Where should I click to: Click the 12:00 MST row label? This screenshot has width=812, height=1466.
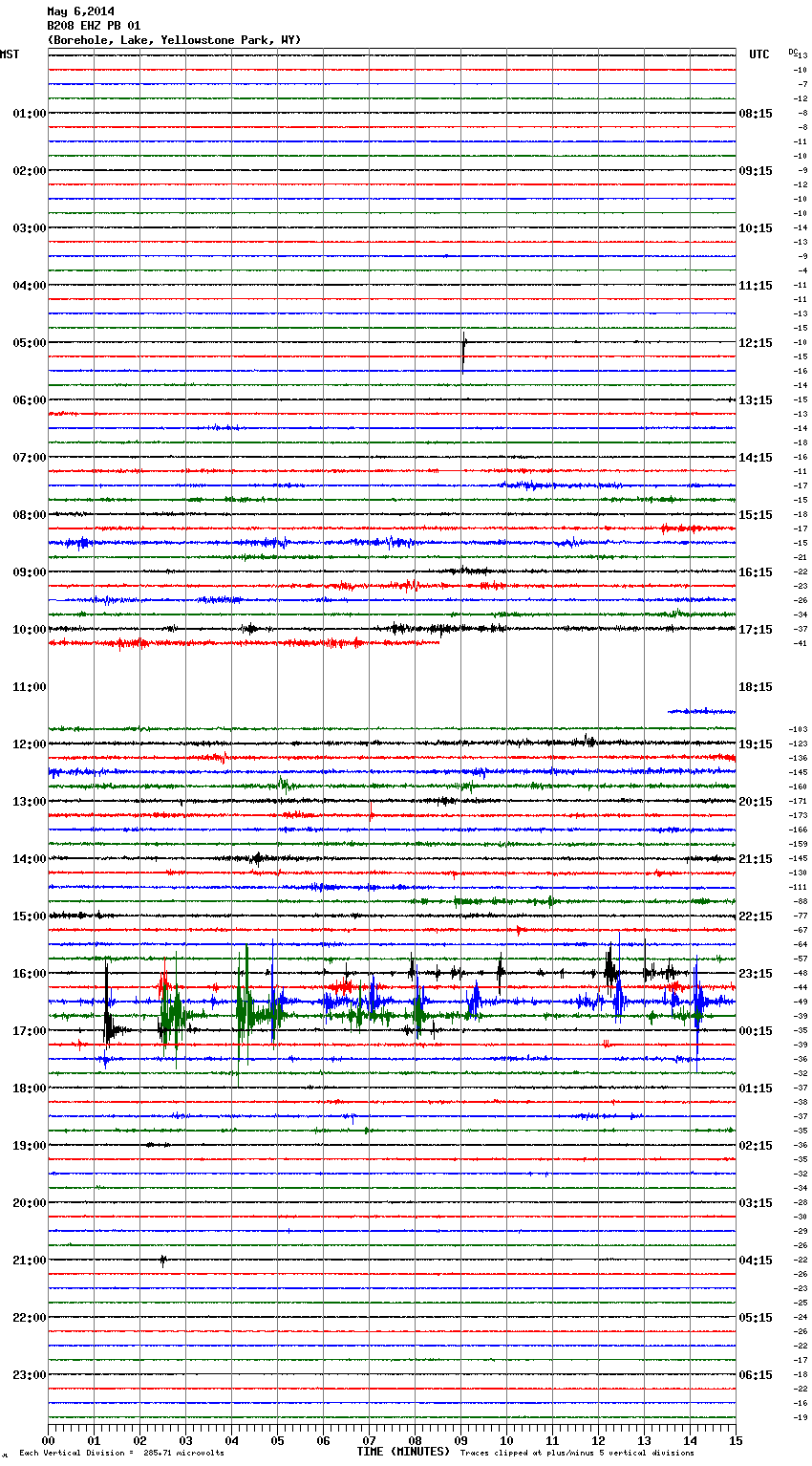click(x=30, y=744)
